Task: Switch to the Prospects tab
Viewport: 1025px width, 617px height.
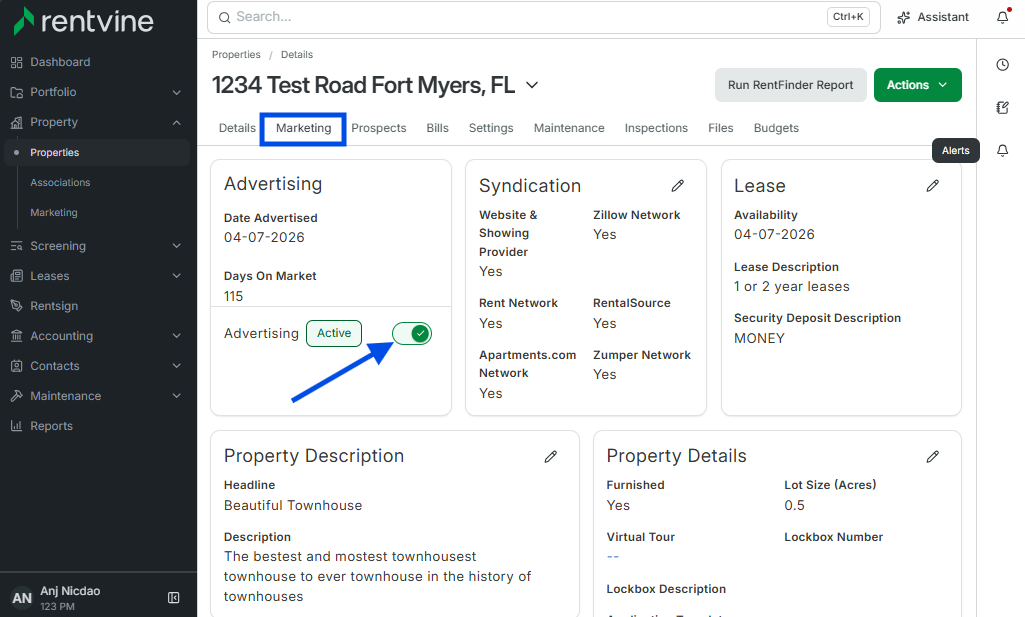Action: 378,128
